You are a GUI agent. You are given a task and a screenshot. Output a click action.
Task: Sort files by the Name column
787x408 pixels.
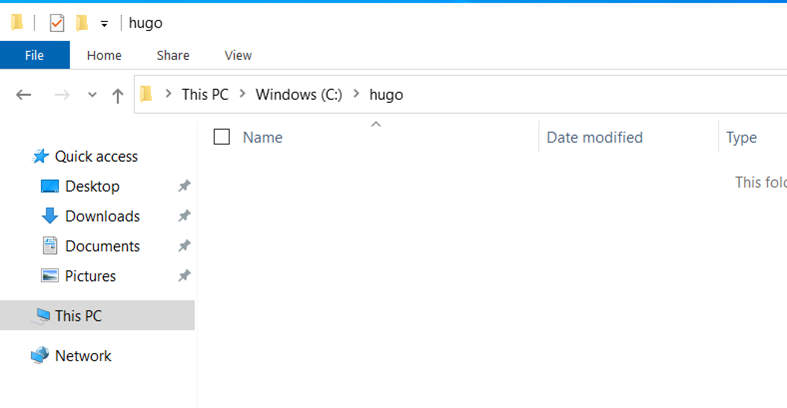pyautogui.click(x=263, y=137)
